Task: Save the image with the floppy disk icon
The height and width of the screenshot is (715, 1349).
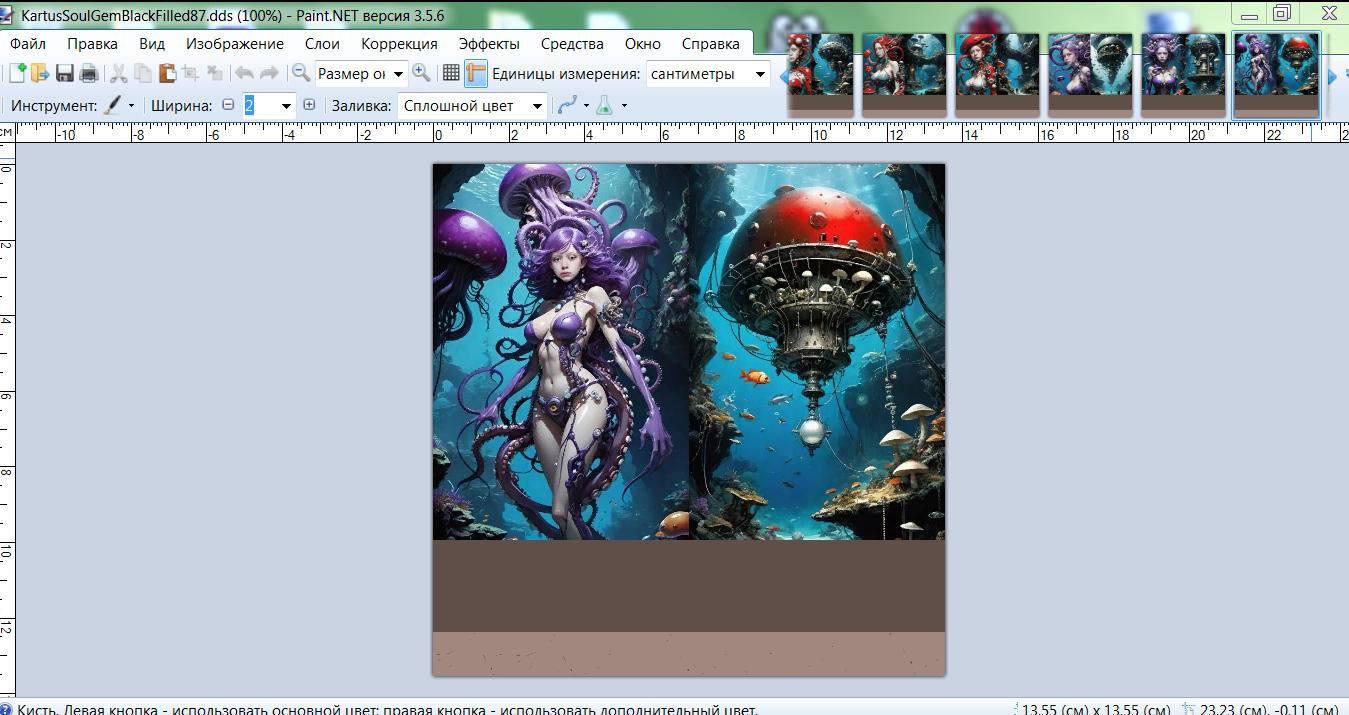Action: pyautogui.click(x=65, y=73)
